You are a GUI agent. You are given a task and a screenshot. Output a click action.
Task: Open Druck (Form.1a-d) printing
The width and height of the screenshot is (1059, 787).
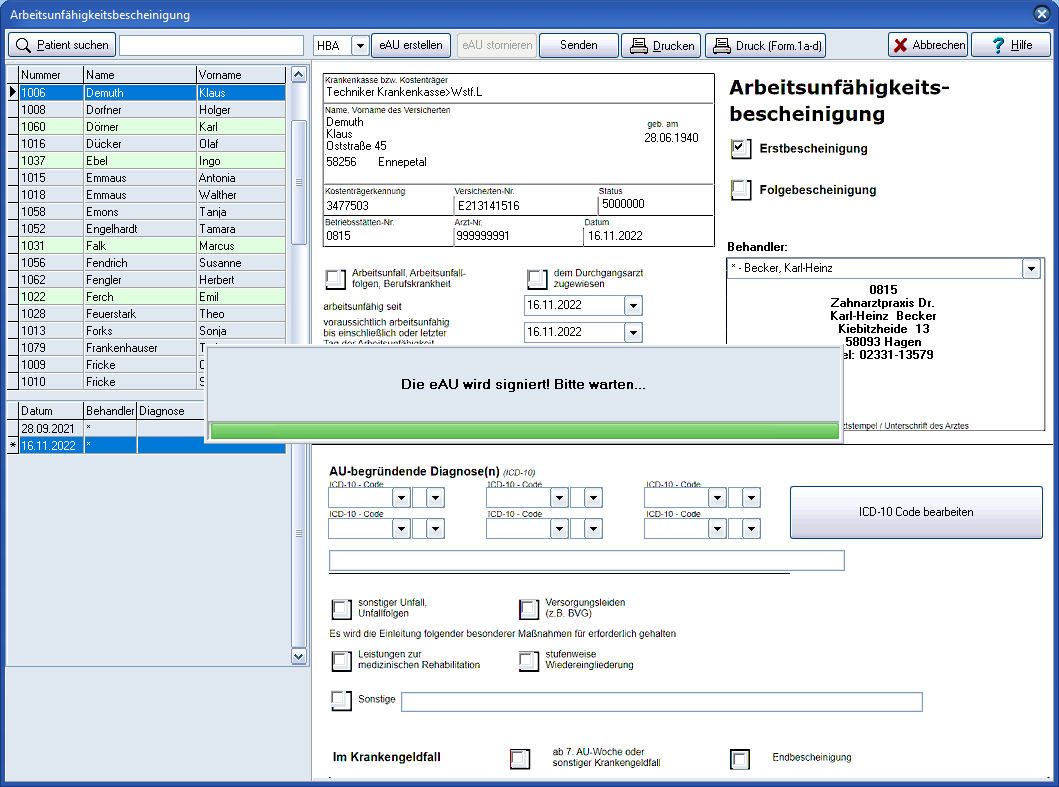pos(765,45)
